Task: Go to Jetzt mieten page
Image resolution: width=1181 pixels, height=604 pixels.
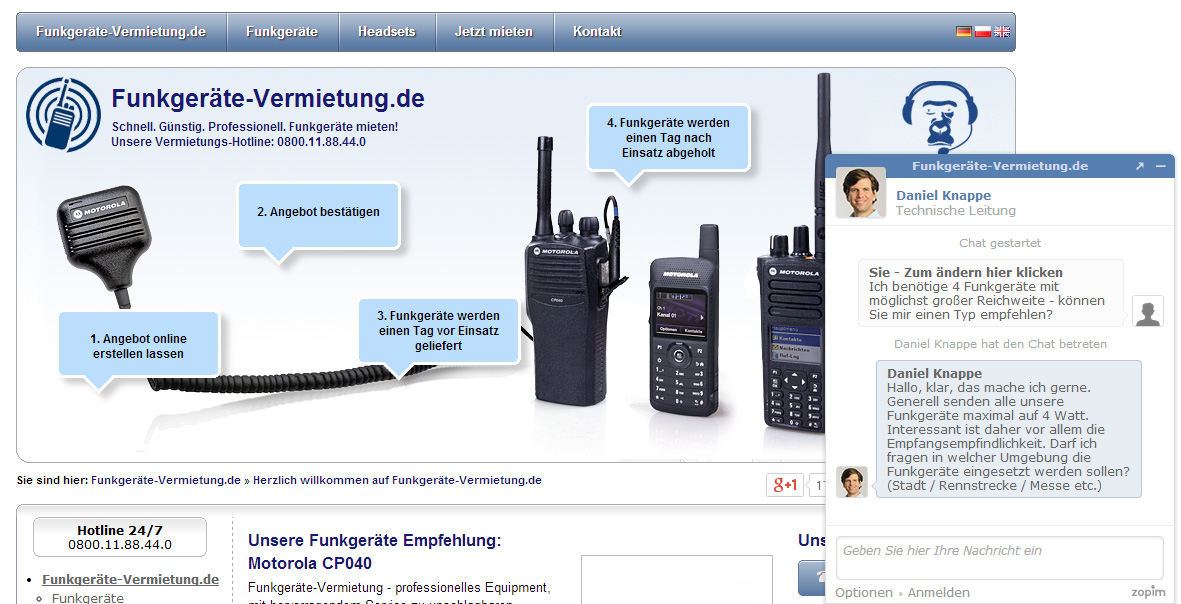Action: (x=493, y=32)
